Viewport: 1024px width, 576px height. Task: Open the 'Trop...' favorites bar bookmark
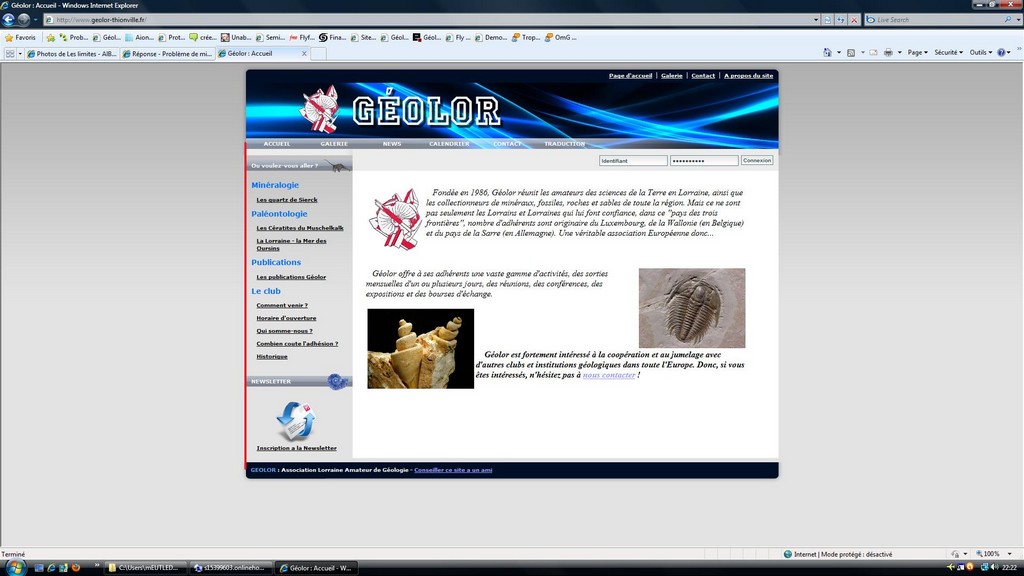(526, 37)
